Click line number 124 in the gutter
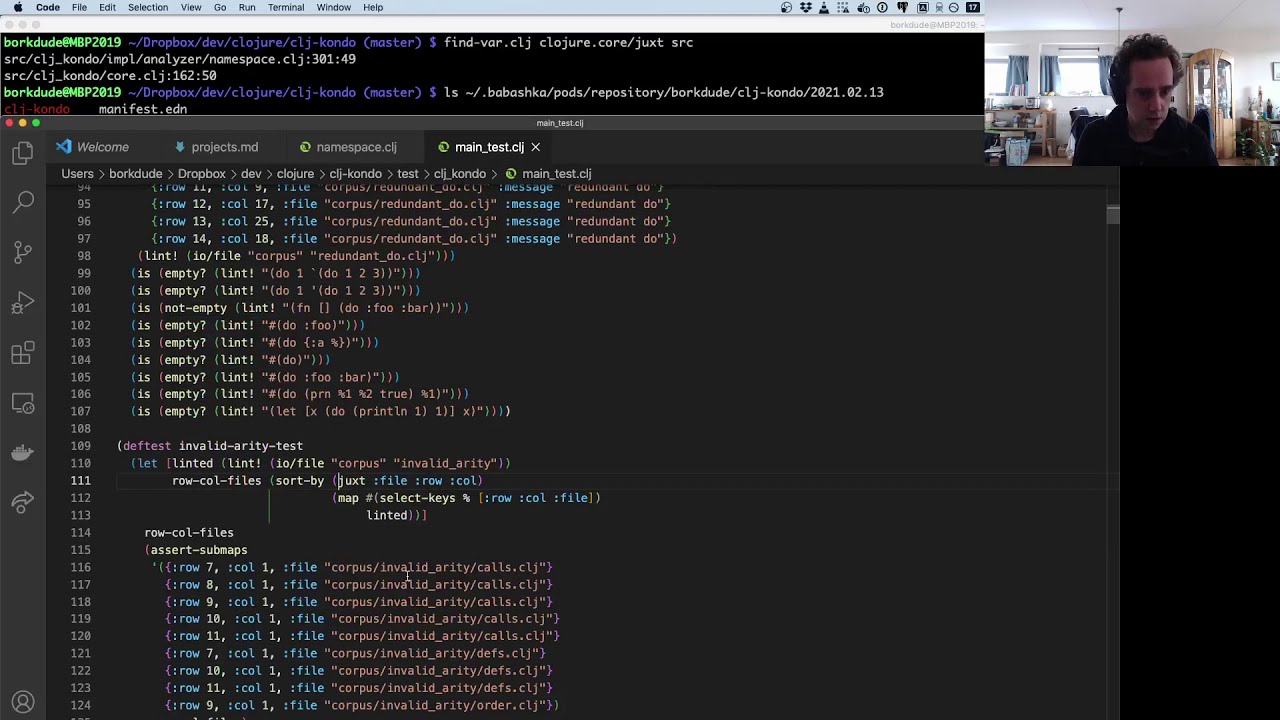This screenshot has width=1280, height=720. pos(80,706)
